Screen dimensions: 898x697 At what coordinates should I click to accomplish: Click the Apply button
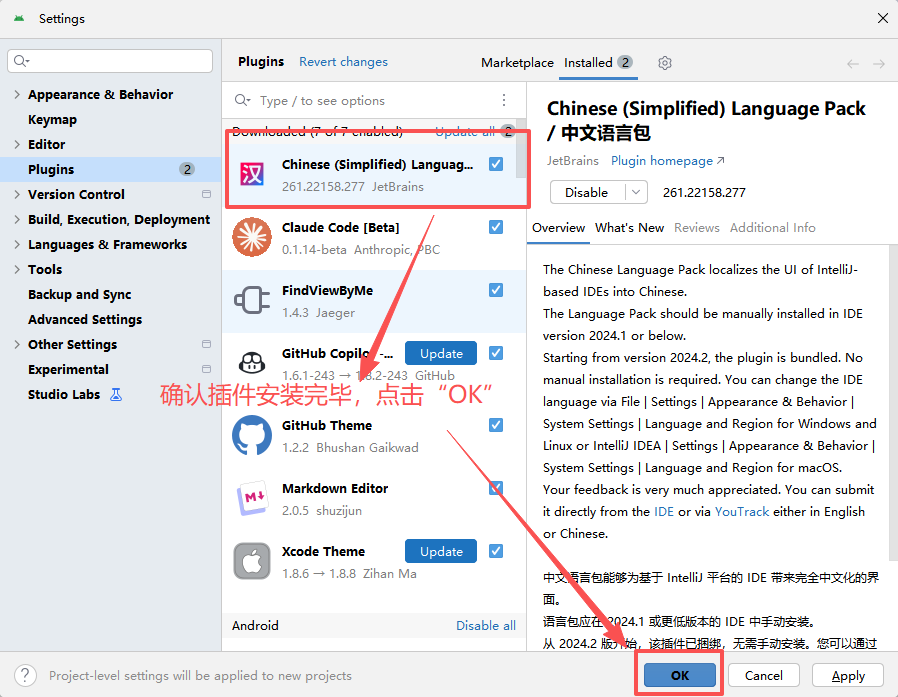tap(848, 675)
